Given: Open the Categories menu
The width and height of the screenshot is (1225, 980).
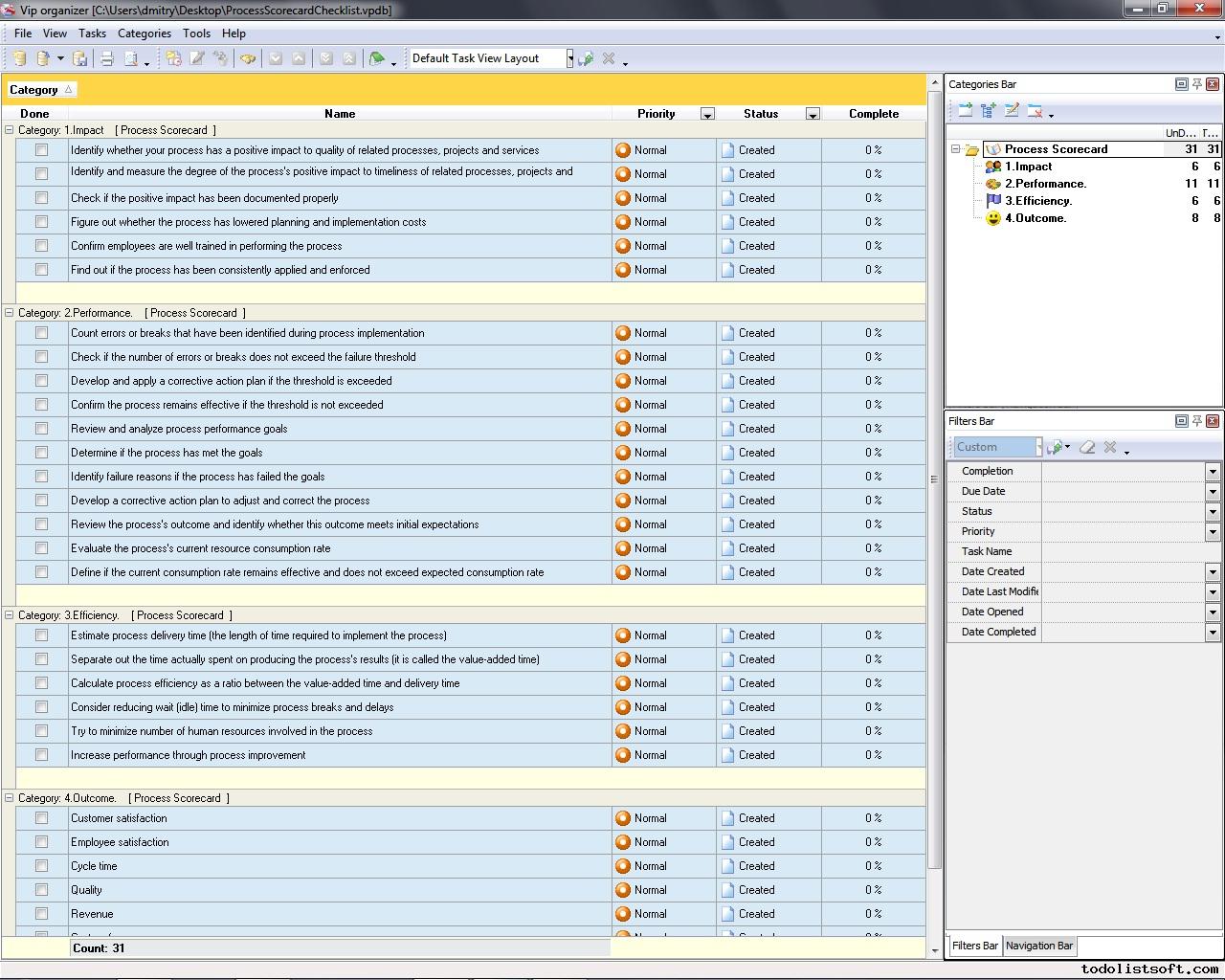Looking at the screenshot, I should tap(144, 33).
